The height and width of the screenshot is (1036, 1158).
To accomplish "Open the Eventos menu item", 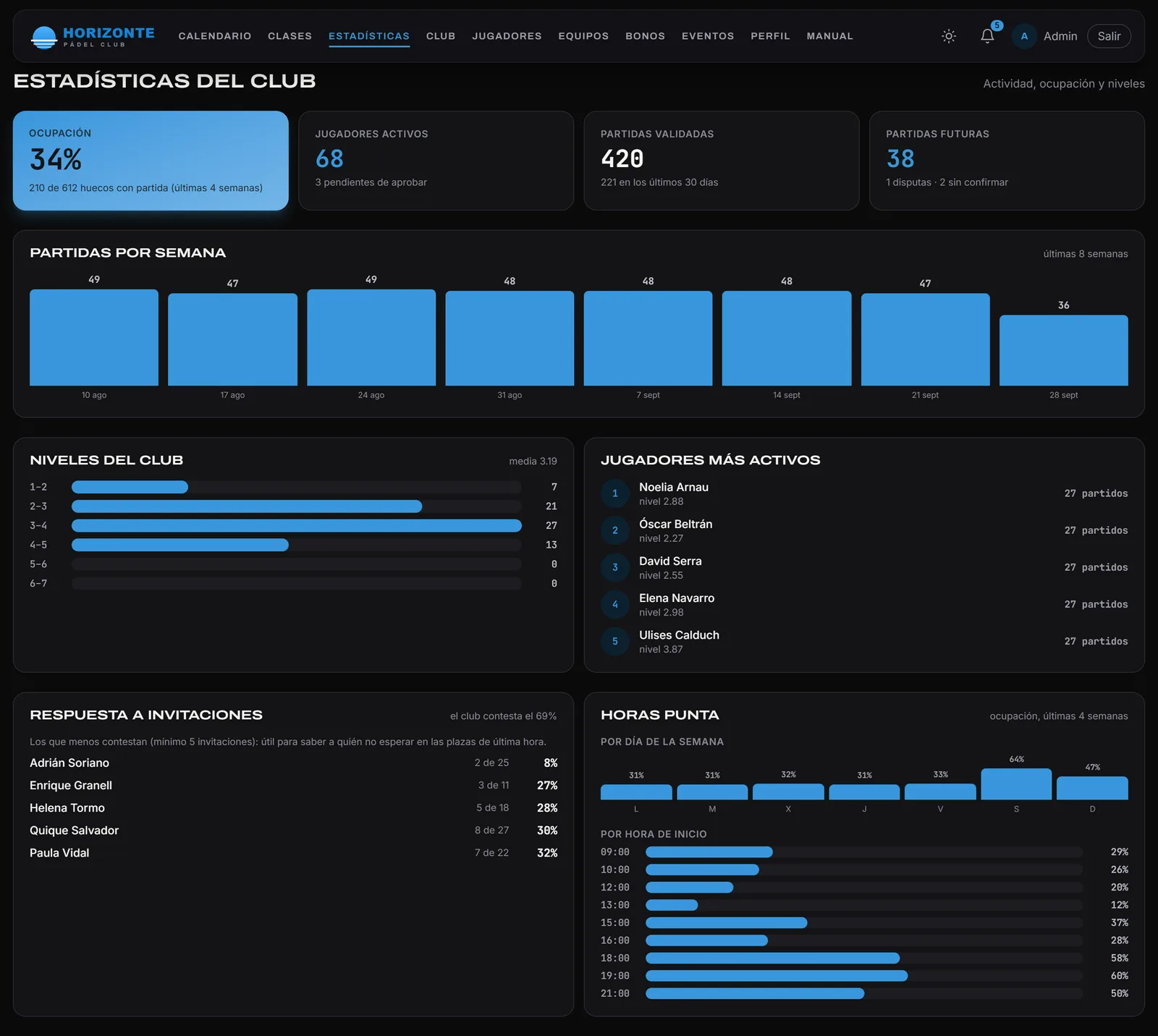I will (708, 36).
